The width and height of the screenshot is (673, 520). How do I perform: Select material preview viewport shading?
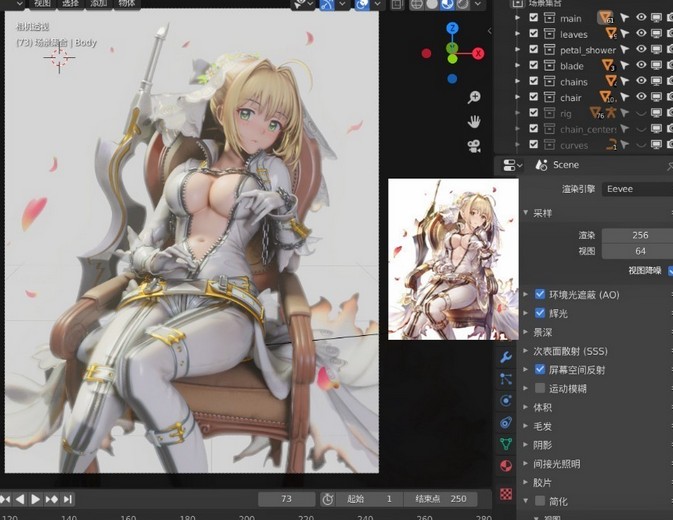[x=447, y=4]
